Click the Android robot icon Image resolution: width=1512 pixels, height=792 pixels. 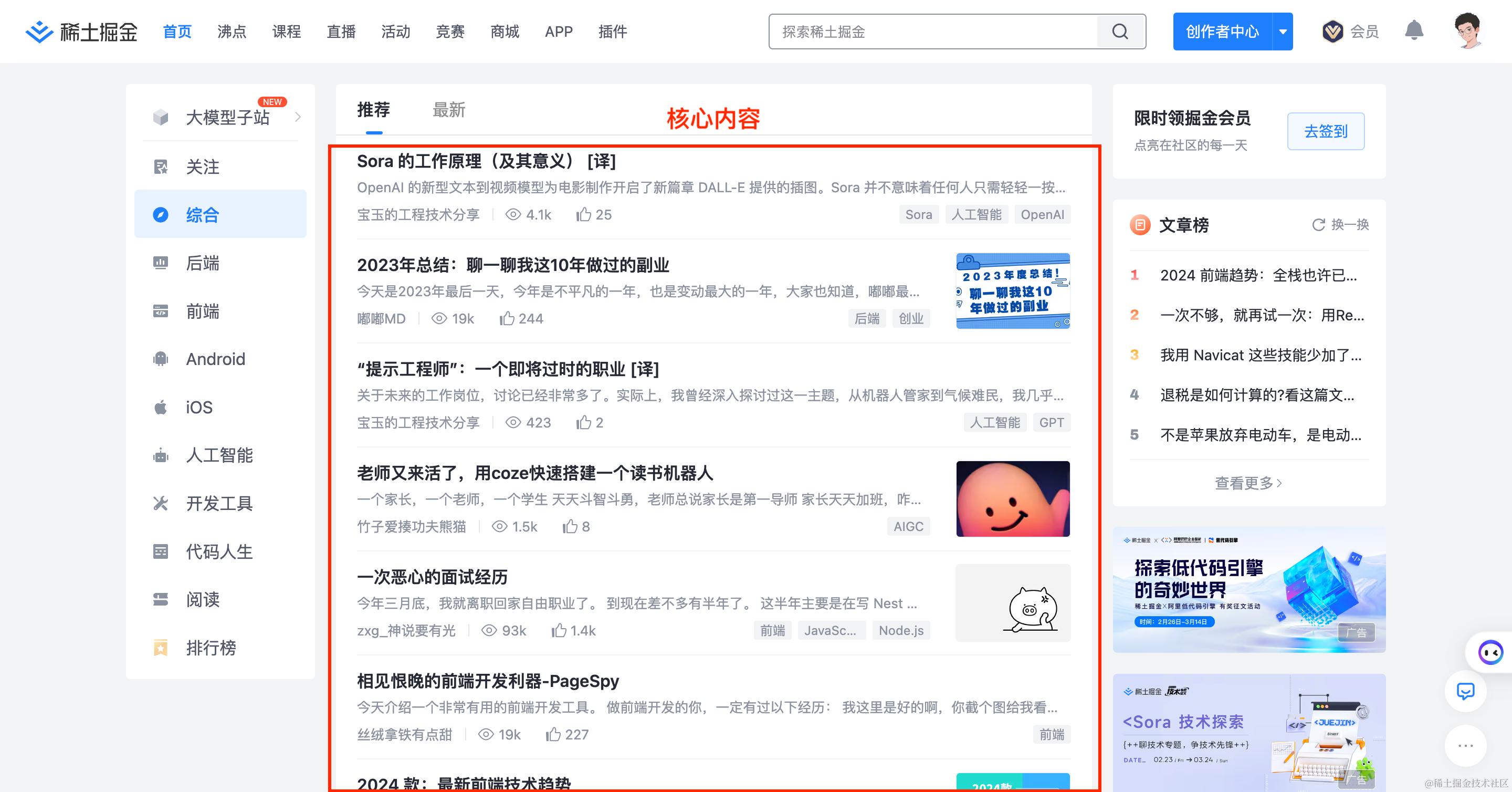pyautogui.click(x=160, y=359)
